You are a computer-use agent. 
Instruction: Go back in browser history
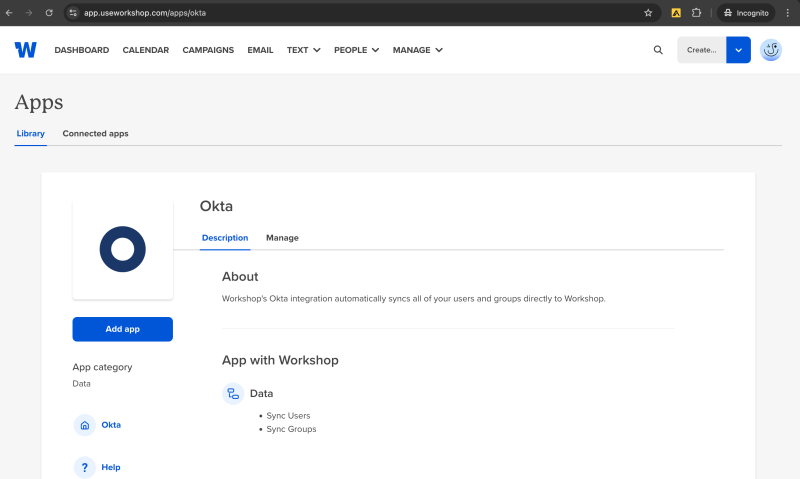coord(9,13)
